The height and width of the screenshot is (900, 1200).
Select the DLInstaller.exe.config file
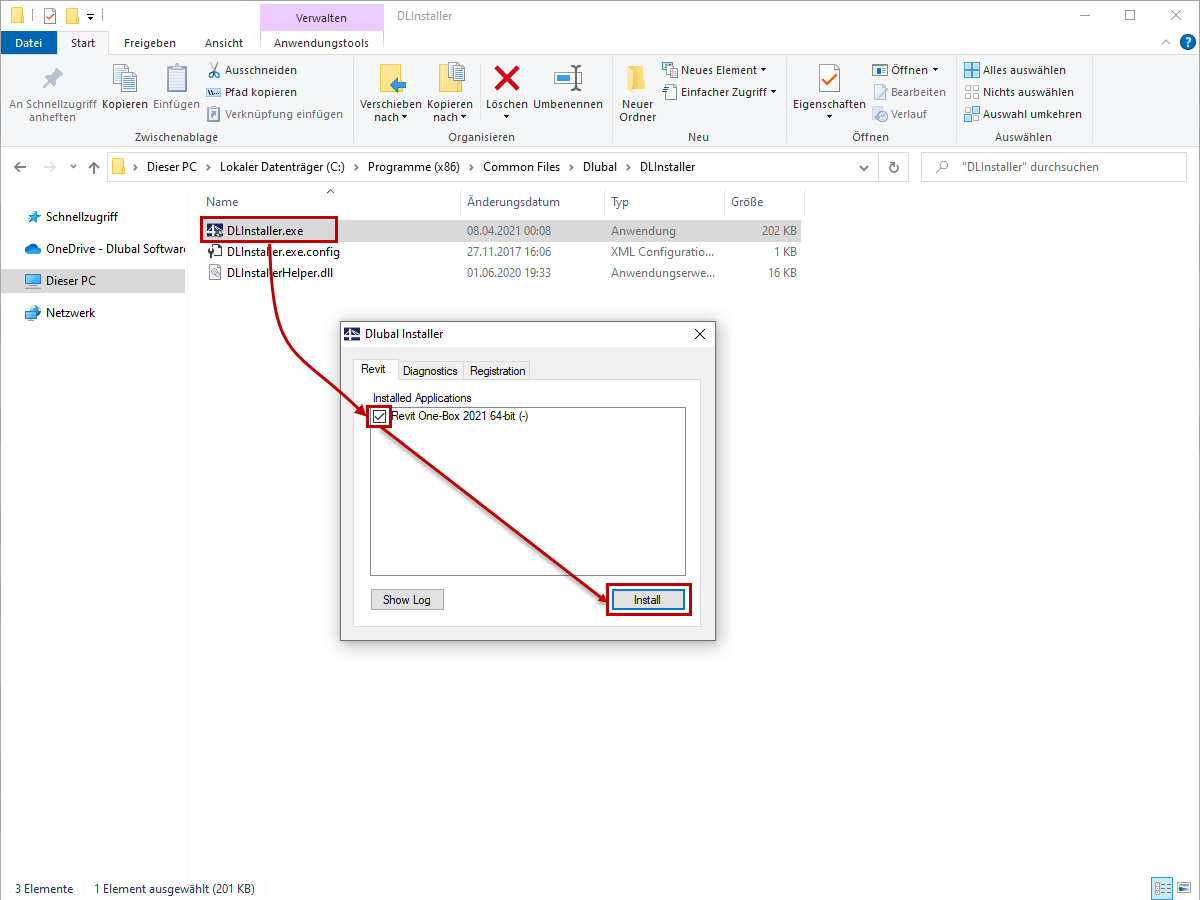[282, 252]
